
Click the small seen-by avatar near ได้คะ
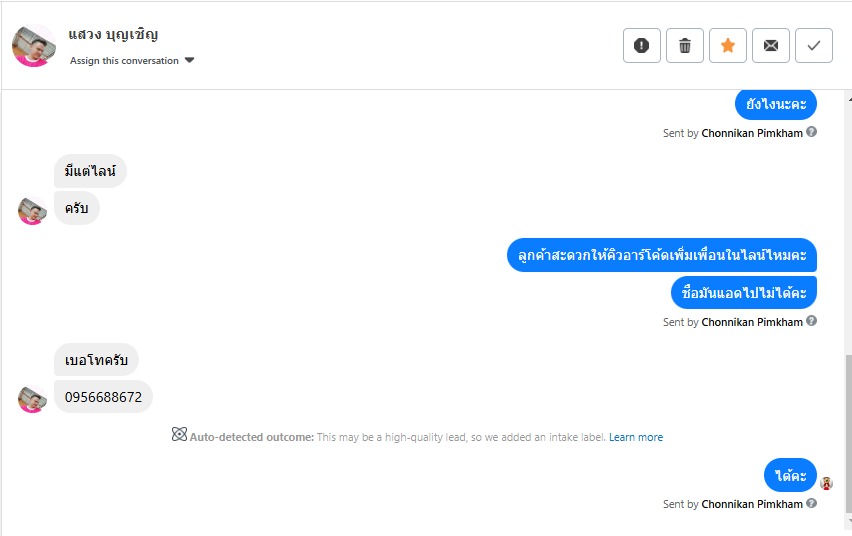pyautogui.click(x=826, y=483)
